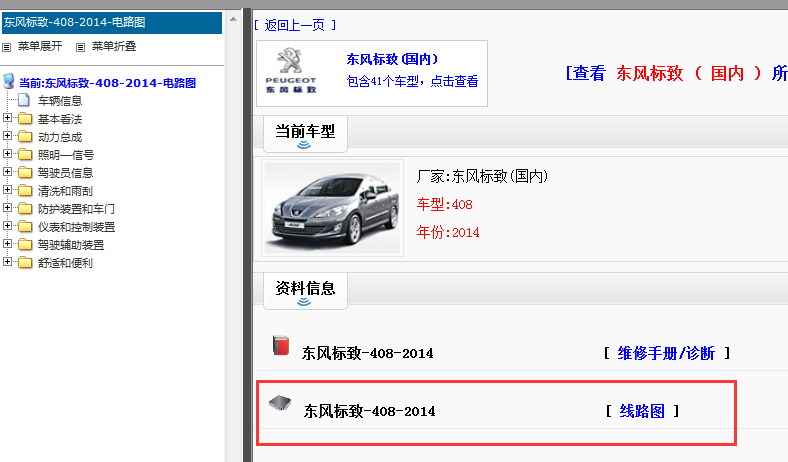This screenshot has height=462, width=788.
Task: Click the blue wave icon under 当前车型
Action: coord(304,145)
